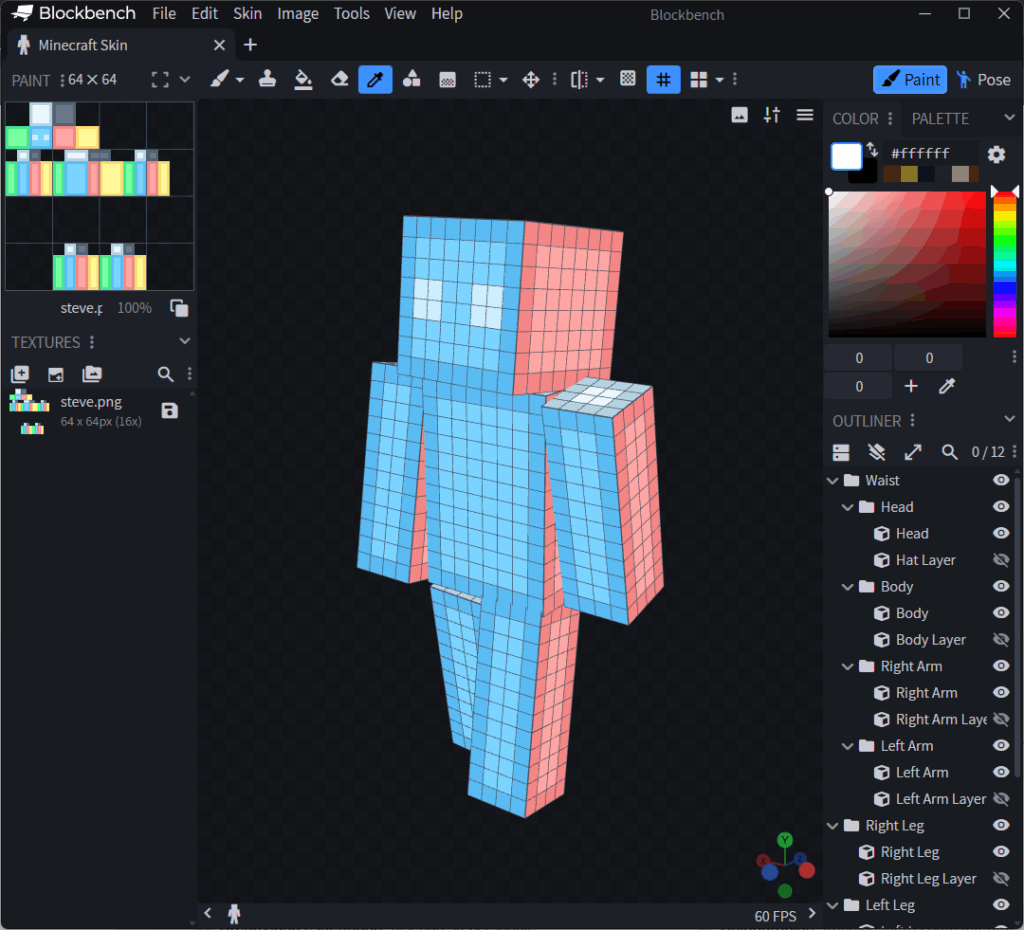Click the Move Texture Selection tool
The width and height of the screenshot is (1024, 930).
[x=531, y=80]
